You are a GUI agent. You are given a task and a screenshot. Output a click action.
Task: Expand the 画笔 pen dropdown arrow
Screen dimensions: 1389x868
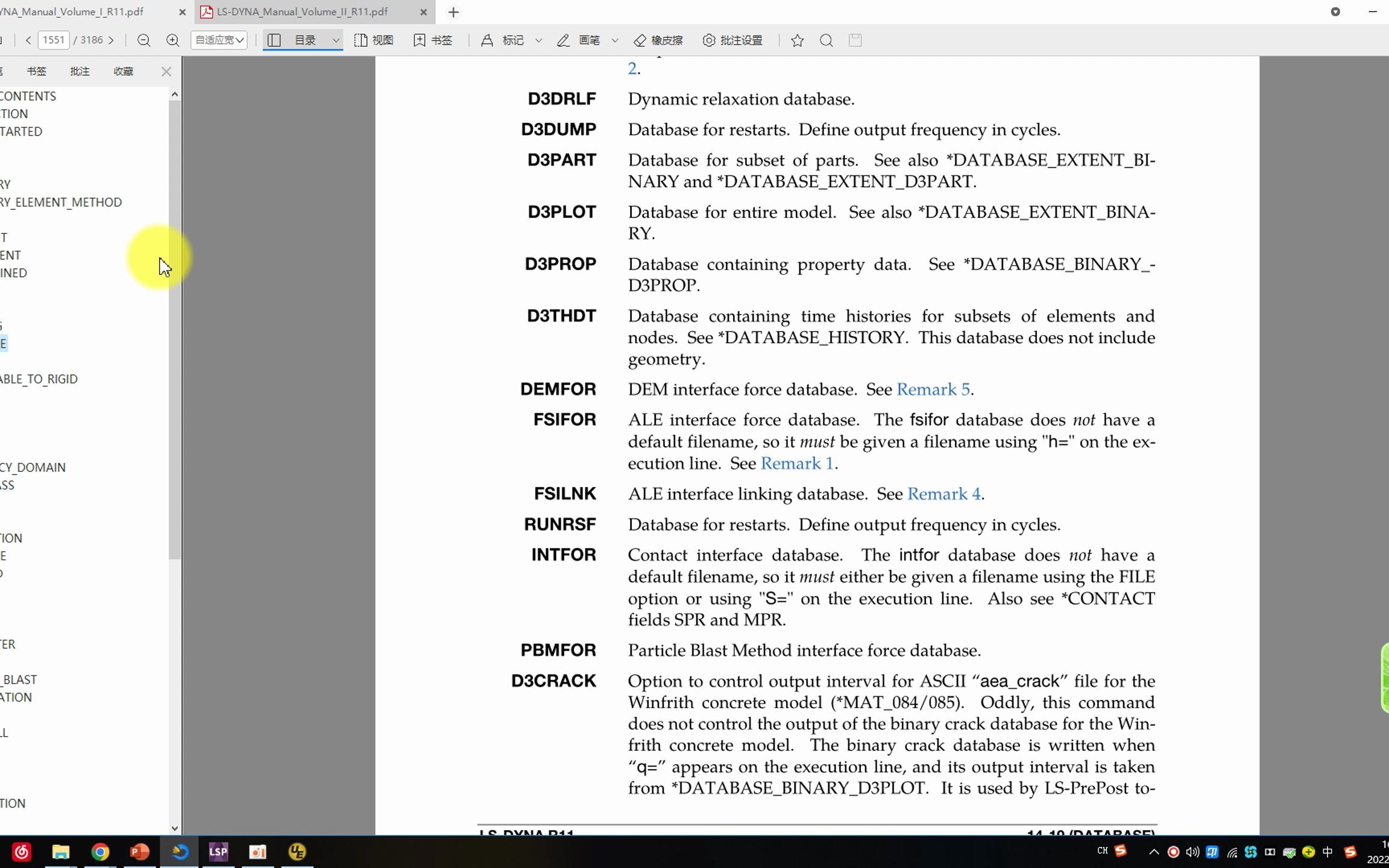pos(614,40)
